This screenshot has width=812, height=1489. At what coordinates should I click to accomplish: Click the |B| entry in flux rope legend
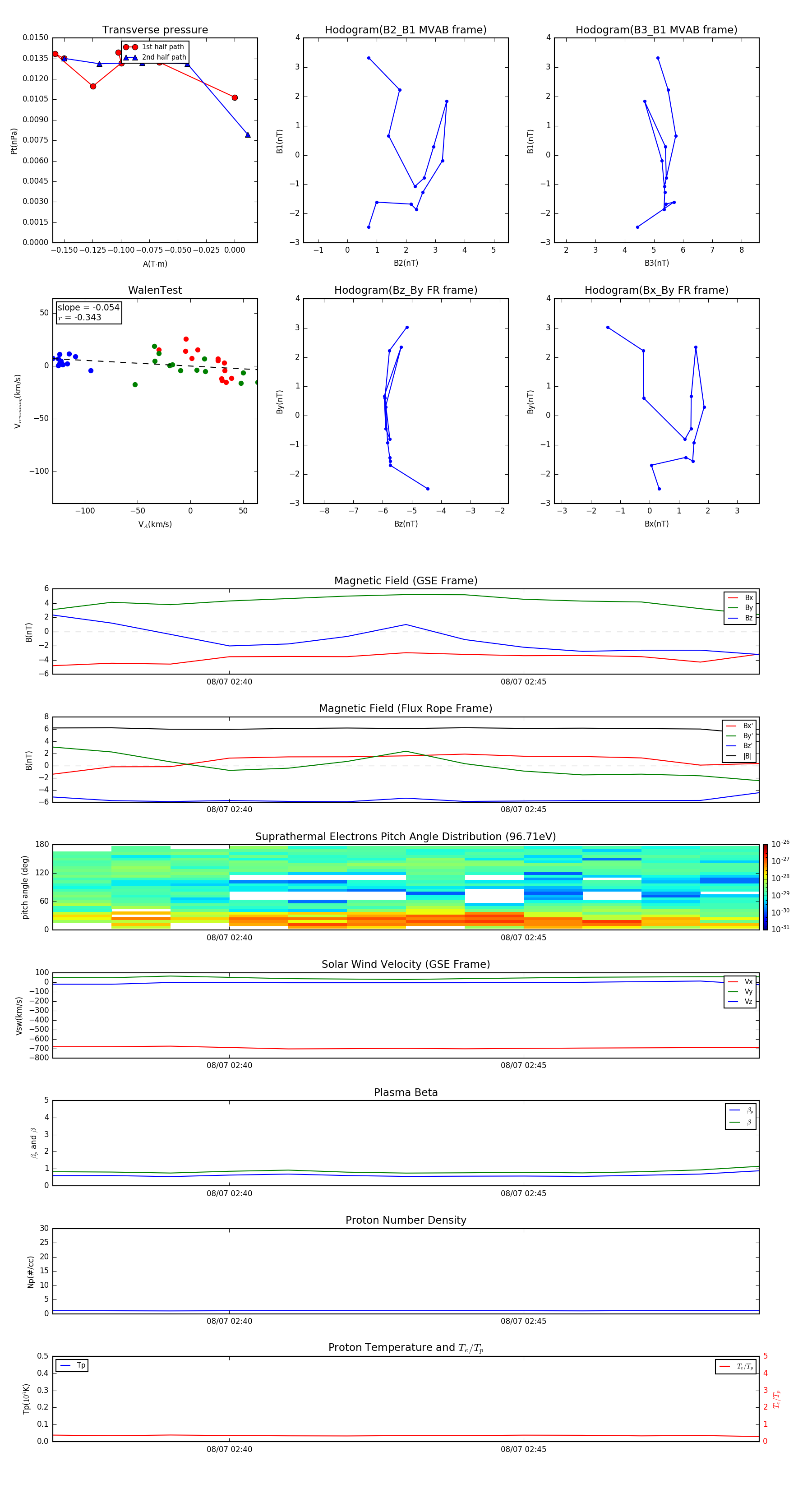tap(739, 757)
